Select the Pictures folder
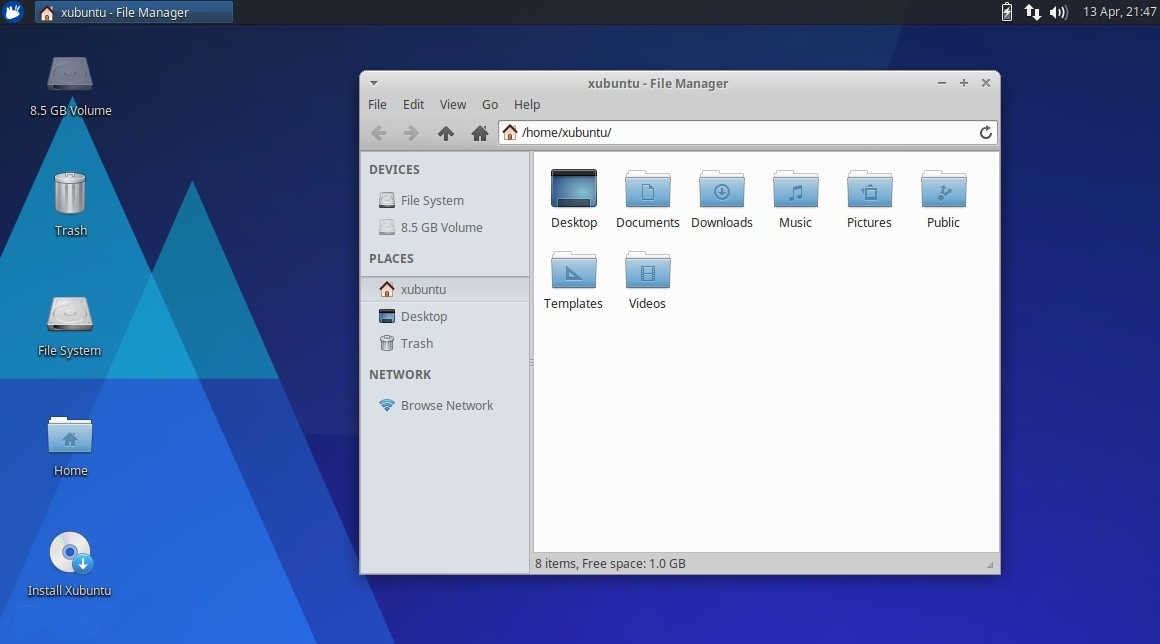The height and width of the screenshot is (644, 1160). click(869, 189)
